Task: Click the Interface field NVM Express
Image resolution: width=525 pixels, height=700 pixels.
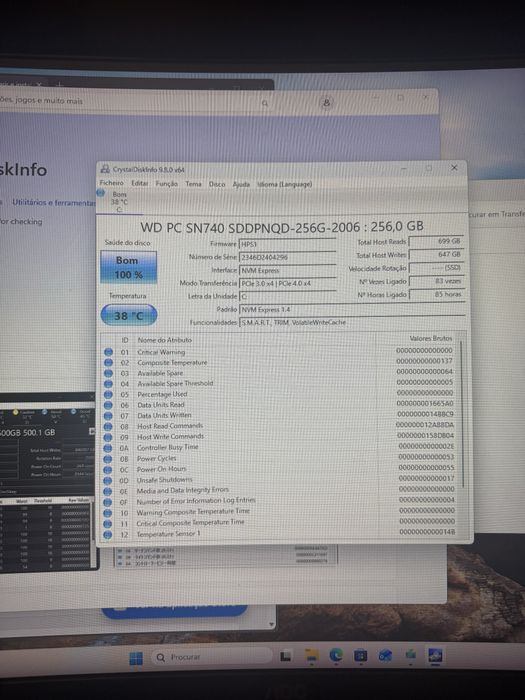Action: 287,270
